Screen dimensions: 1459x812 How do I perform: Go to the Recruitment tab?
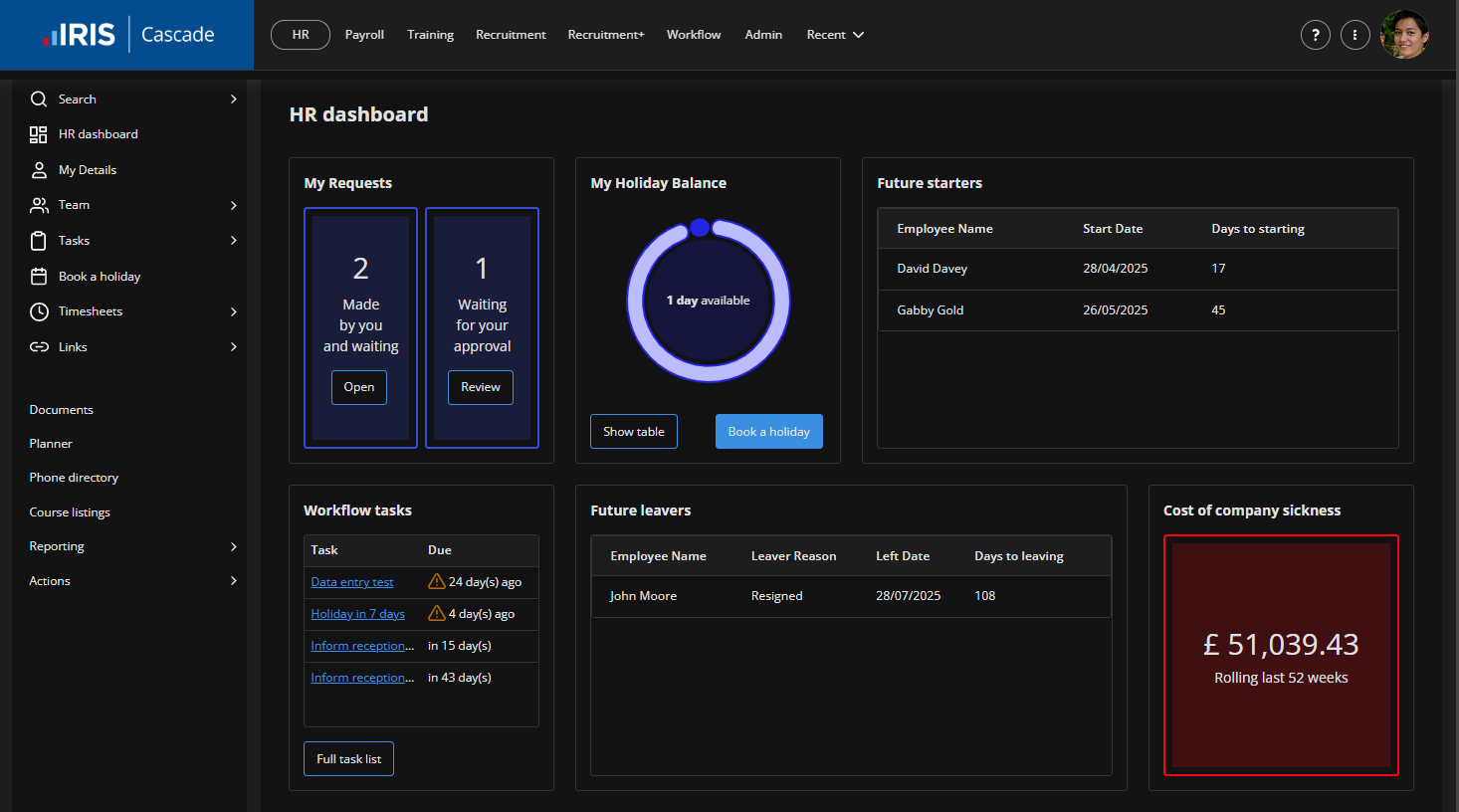[511, 35]
